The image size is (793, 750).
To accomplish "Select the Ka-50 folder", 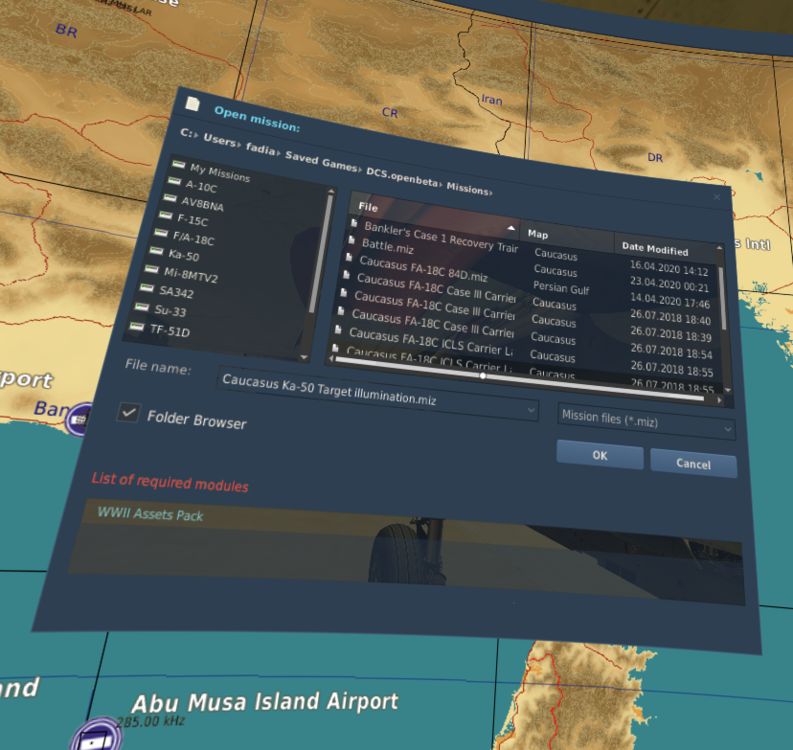I will 184,254.
